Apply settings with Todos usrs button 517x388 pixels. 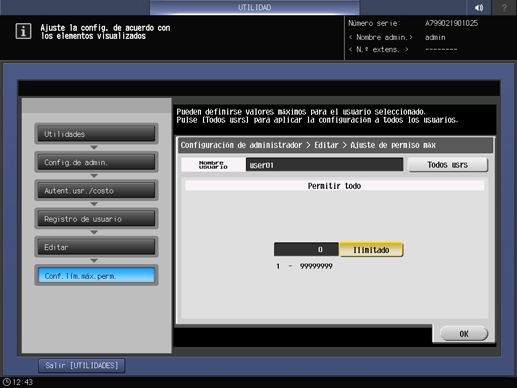pos(448,165)
